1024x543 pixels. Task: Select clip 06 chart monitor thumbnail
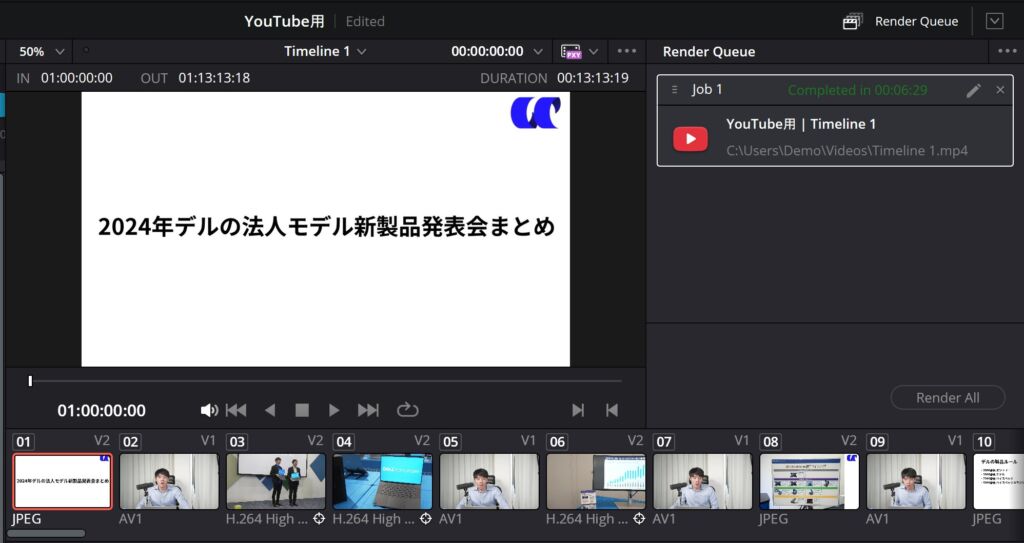tap(596, 482)
